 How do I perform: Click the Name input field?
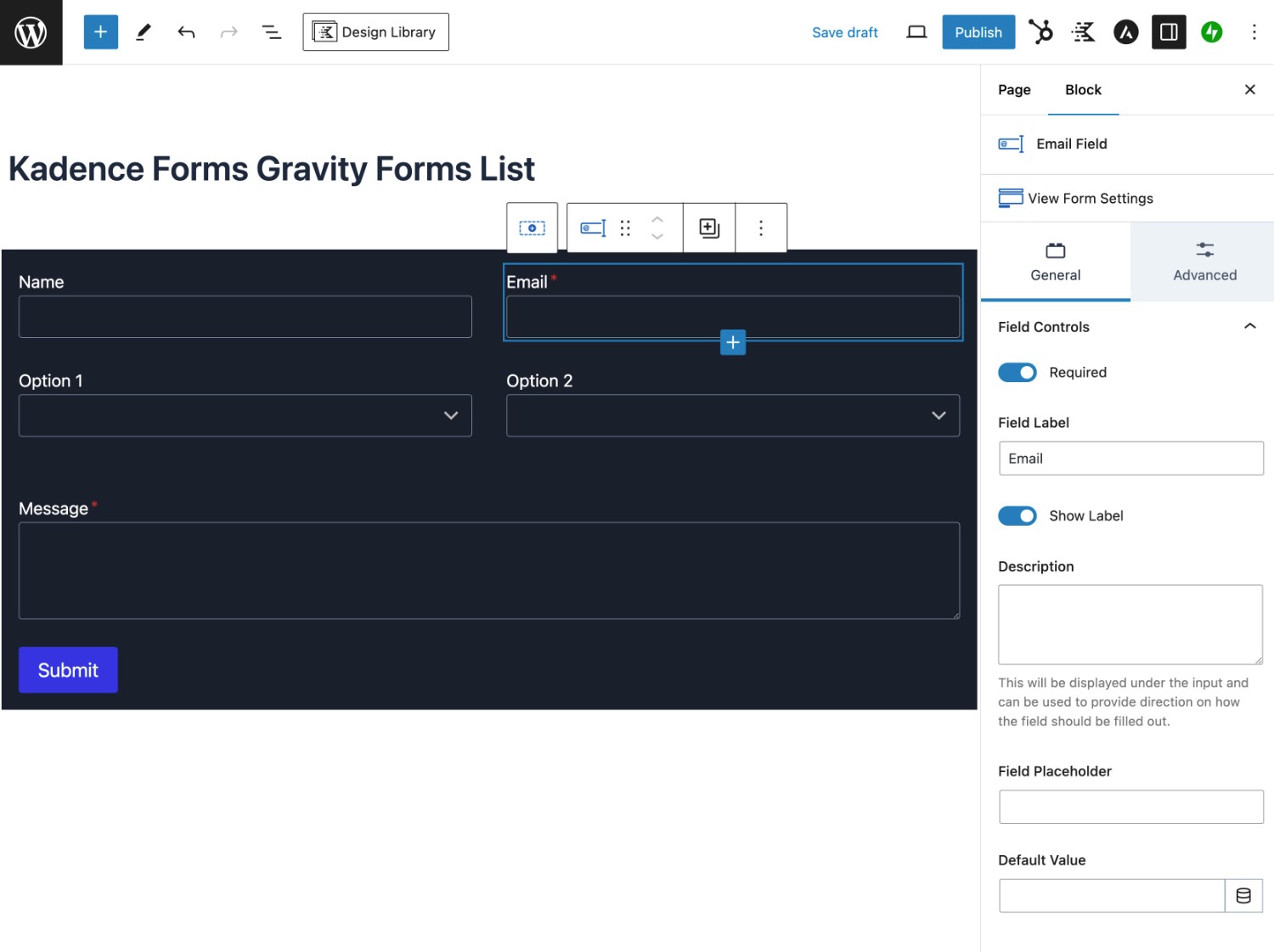pyautogui.click(x=245, y=317)
